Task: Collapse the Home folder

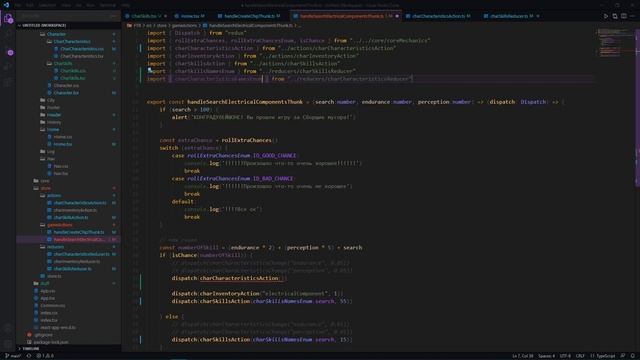Action: [x=53, y=129]
